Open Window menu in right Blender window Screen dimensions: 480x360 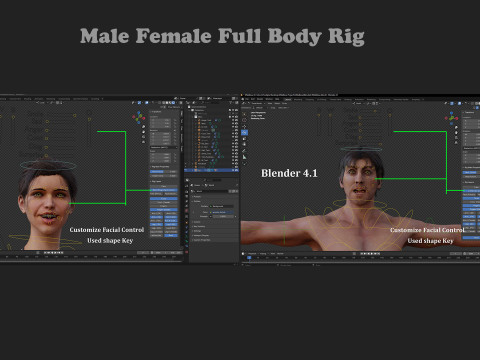pos(269,99)
